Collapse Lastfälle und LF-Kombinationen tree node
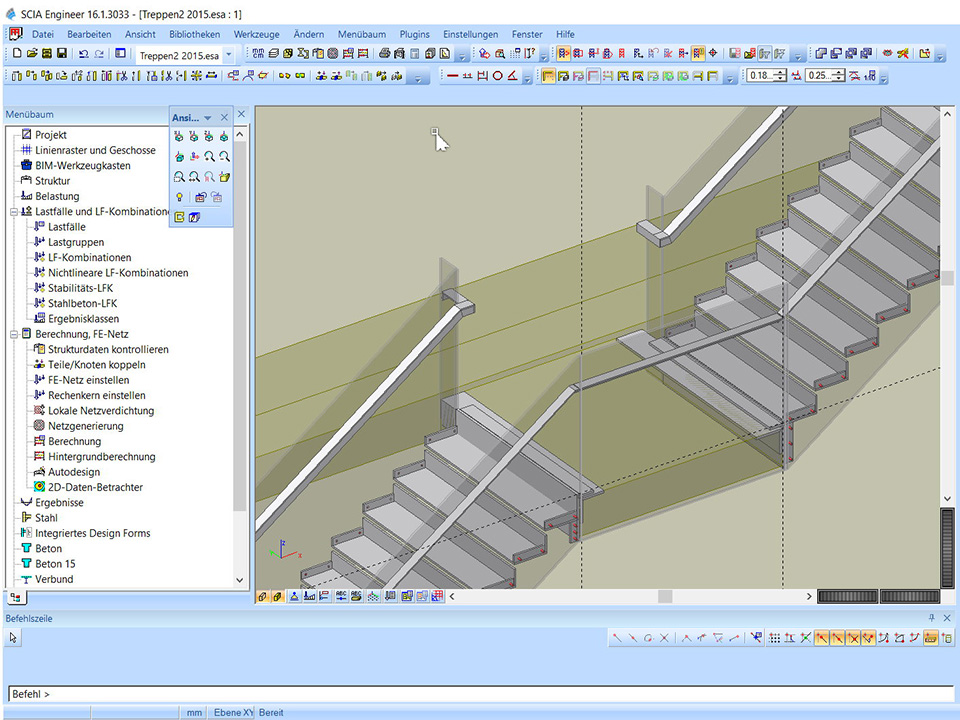The height and width of the screenshot is (720, 960). click(14, 212)
